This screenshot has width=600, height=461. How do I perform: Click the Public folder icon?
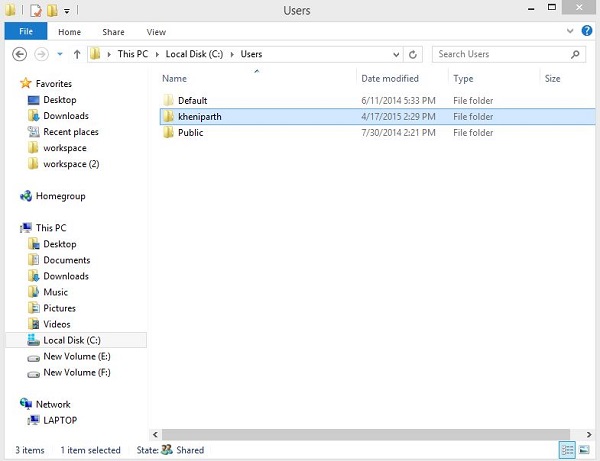point(168,132)
